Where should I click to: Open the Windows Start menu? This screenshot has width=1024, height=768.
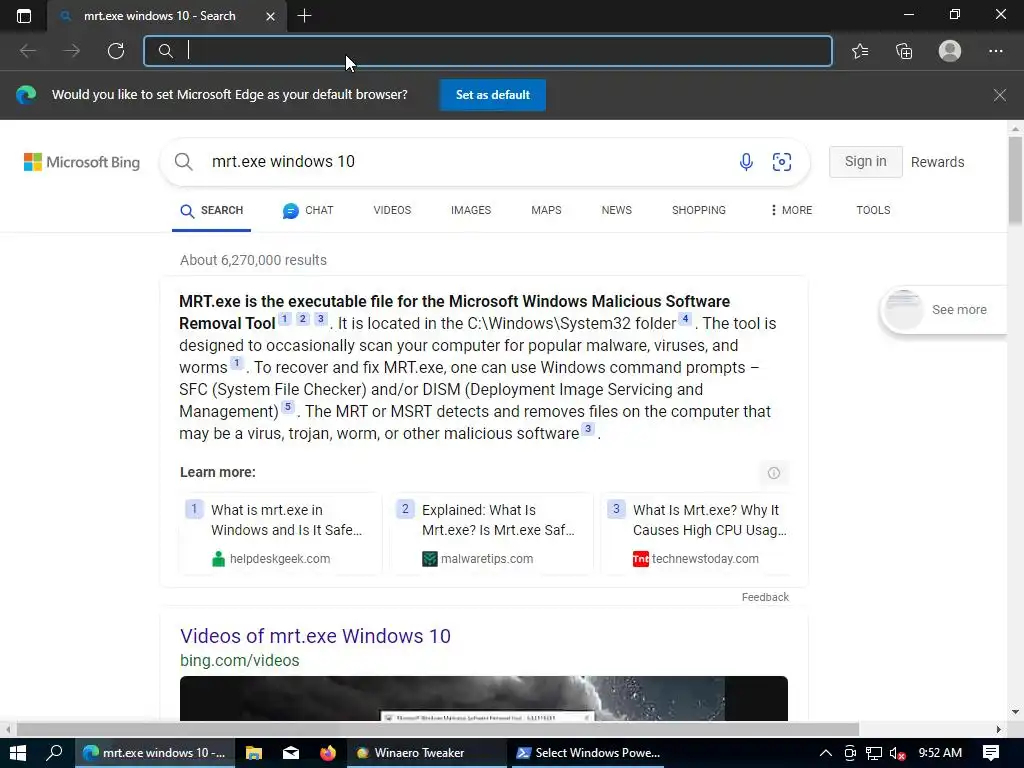pos(18,753)
